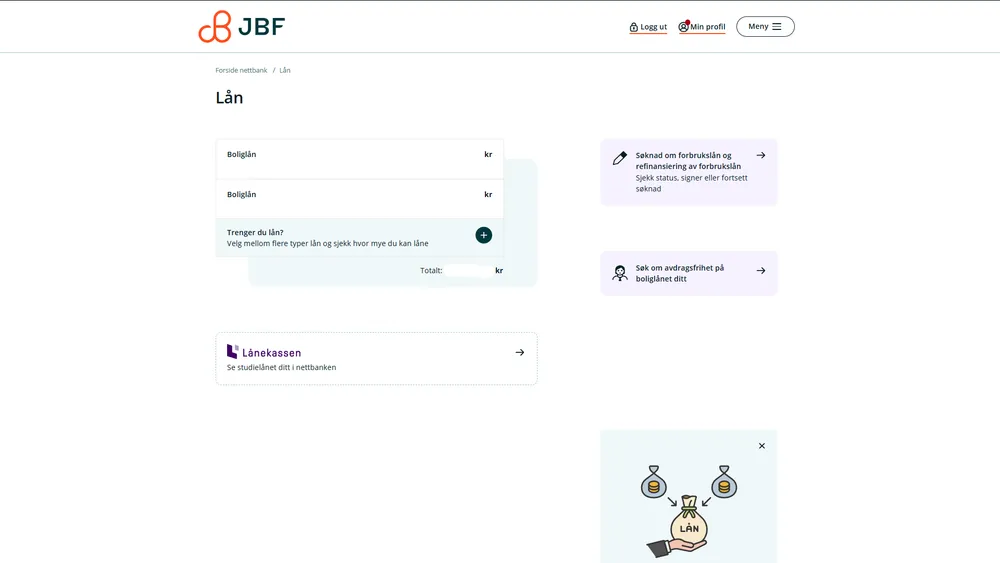Screen dimensions: 1000x563
Task: Close the loan illustration banner
Action: point(762,446)
